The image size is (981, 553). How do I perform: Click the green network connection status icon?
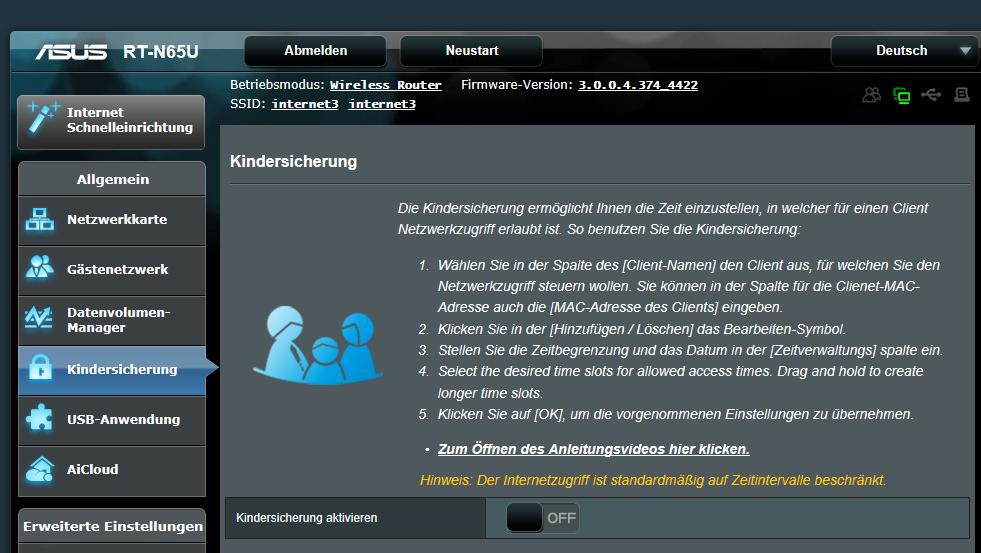(x=902, y=95)
